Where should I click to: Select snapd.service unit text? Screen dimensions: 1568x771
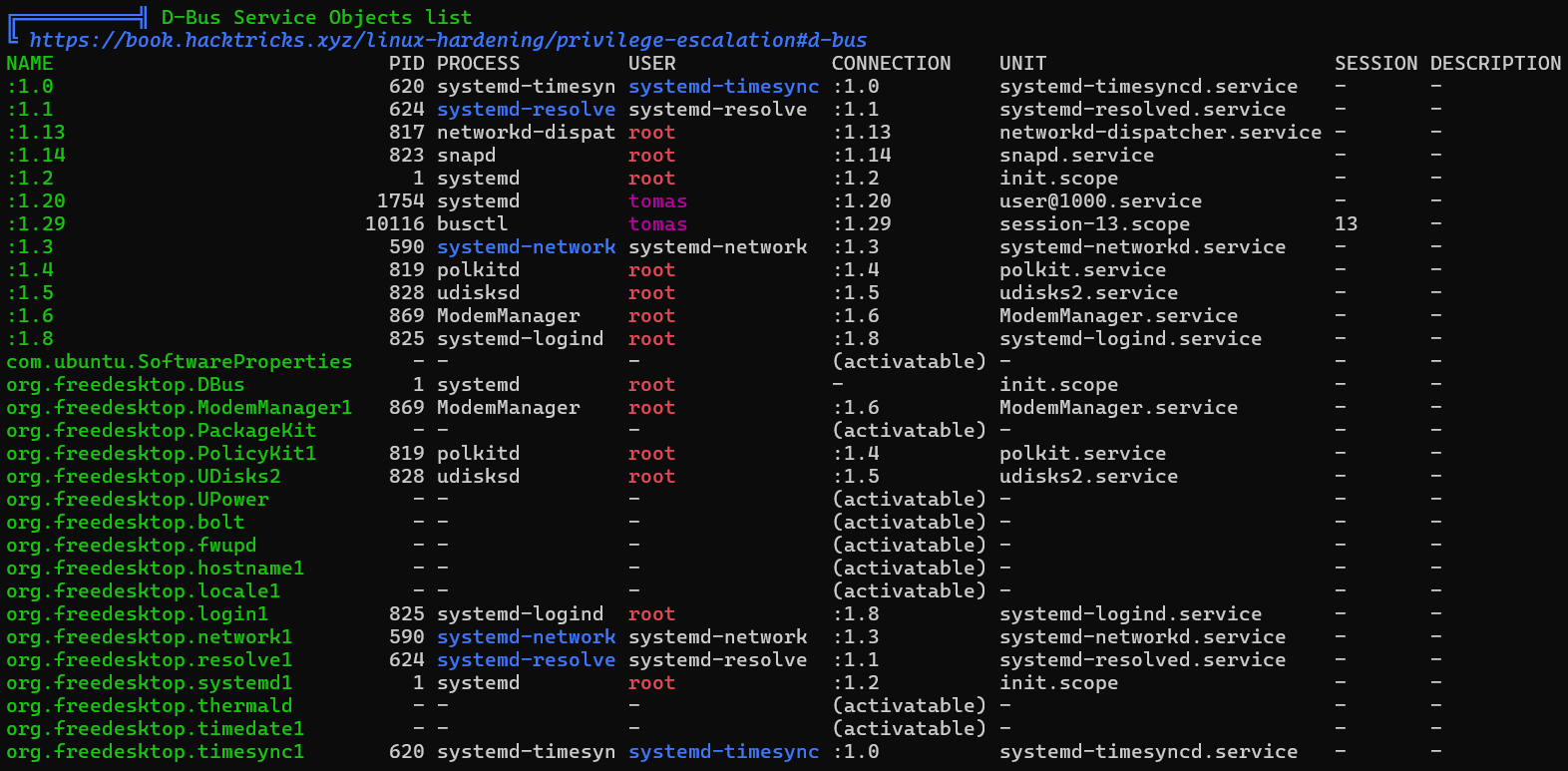1077,155
